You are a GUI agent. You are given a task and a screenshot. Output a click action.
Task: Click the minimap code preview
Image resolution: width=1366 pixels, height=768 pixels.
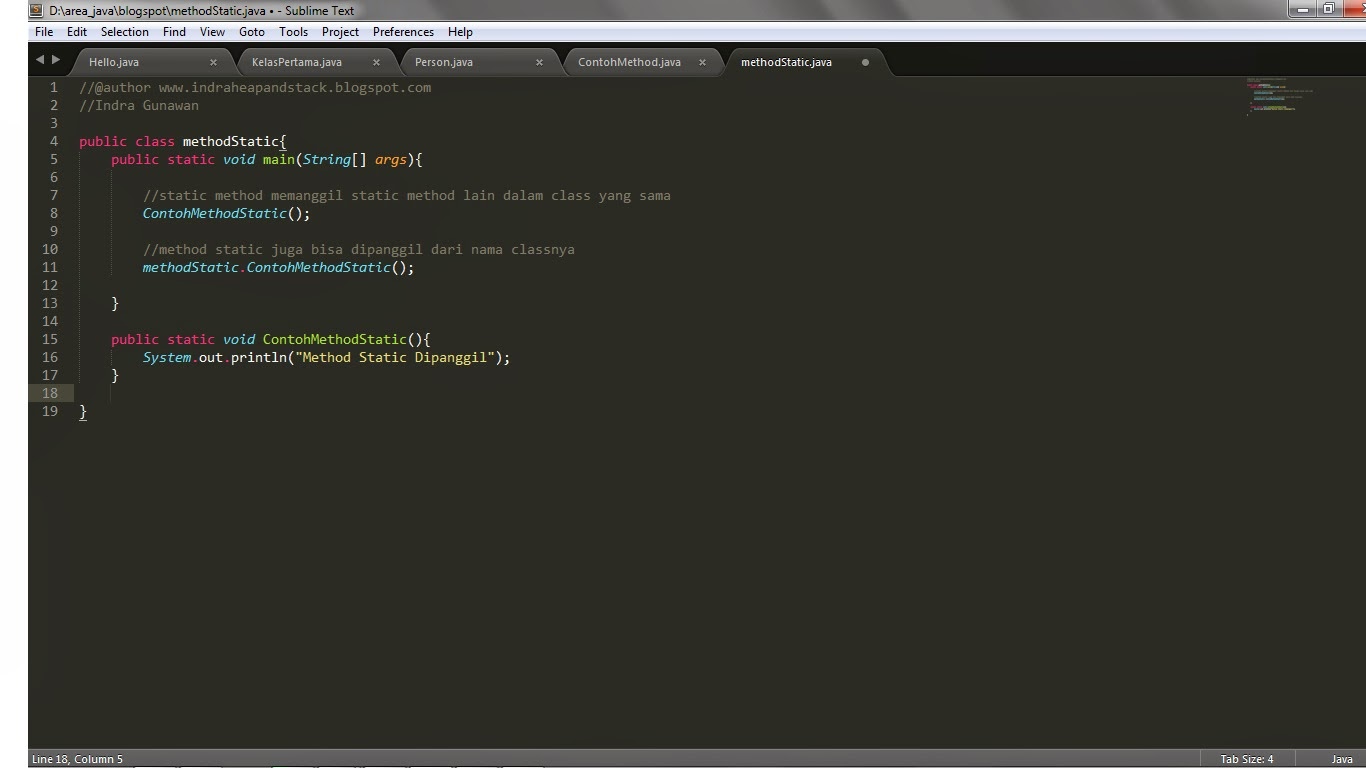coord(1280,97)
